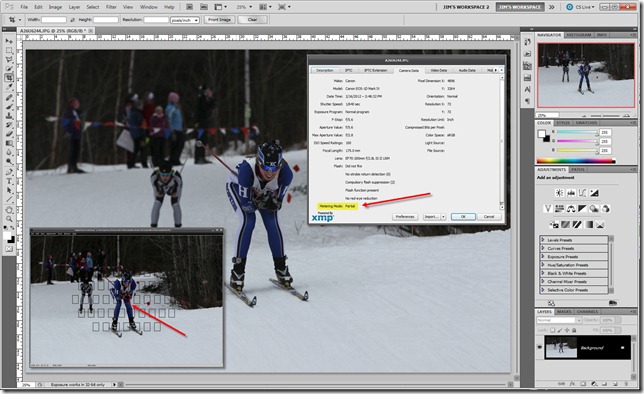This screenshot has width=644, height=394.
Task: Select the Eraser tool
Action: (x=9, y=134)
